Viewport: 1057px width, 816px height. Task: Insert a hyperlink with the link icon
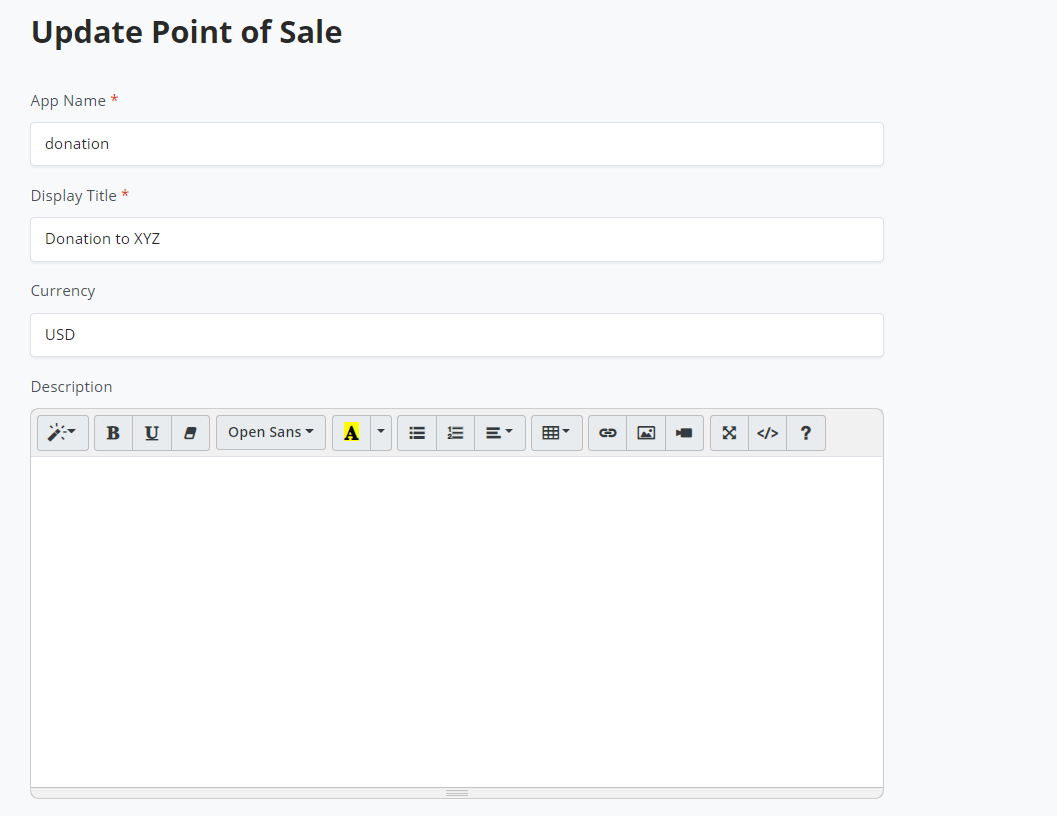pos(607,433)
